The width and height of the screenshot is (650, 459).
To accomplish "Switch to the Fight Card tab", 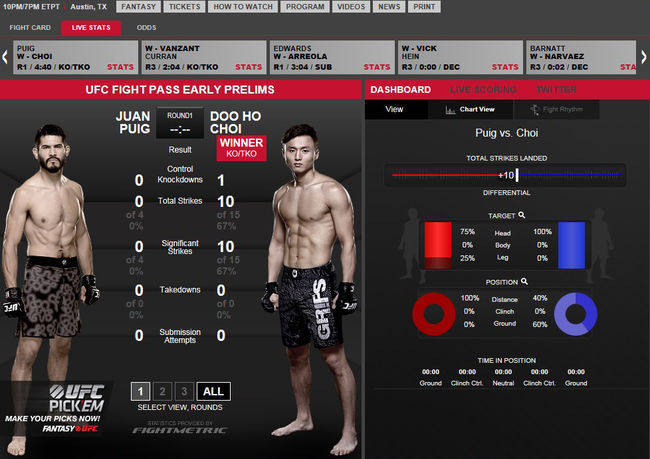I will coord(30,28).
